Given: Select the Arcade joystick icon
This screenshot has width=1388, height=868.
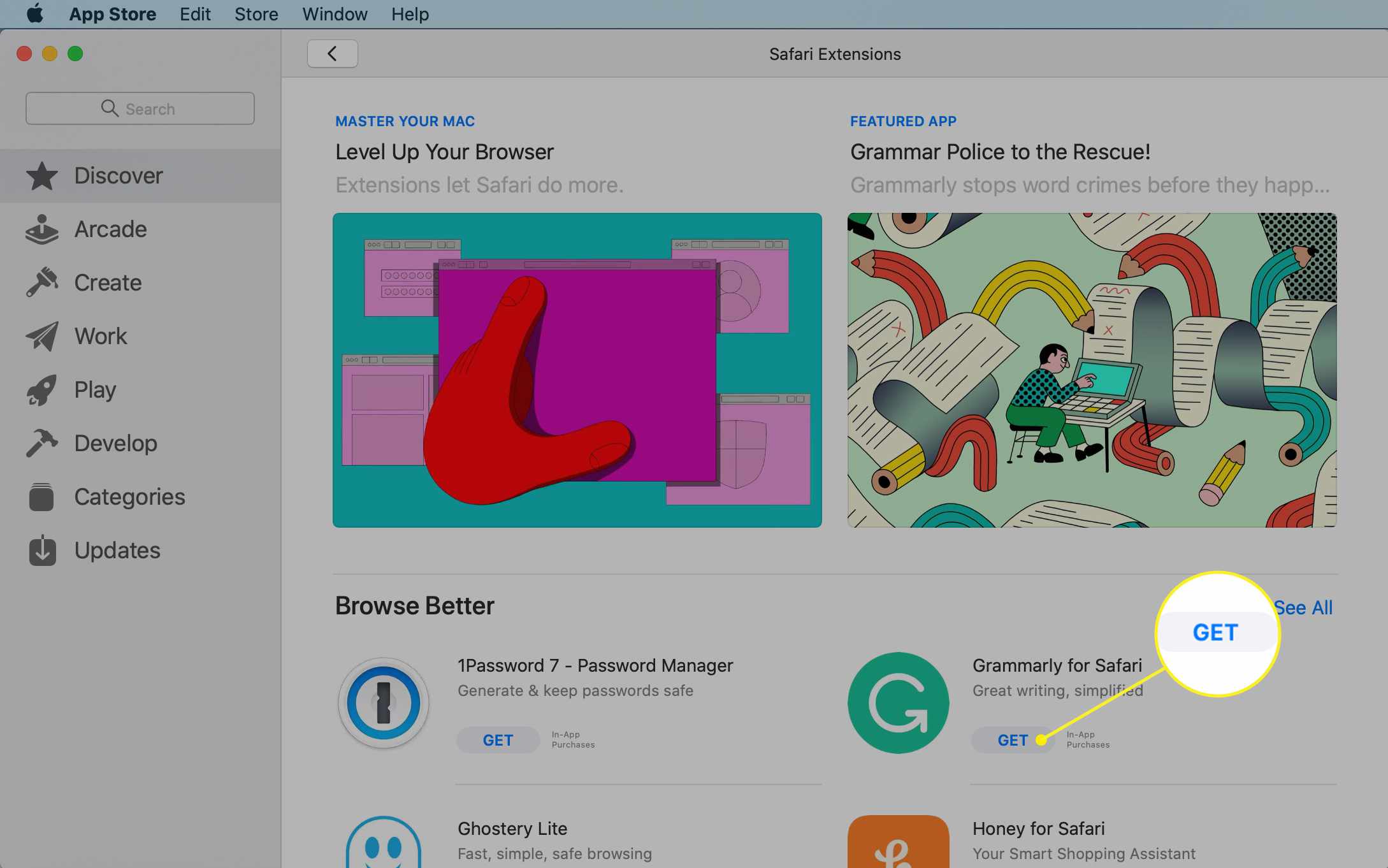Looking at the screenshot, I should point(42,229).
